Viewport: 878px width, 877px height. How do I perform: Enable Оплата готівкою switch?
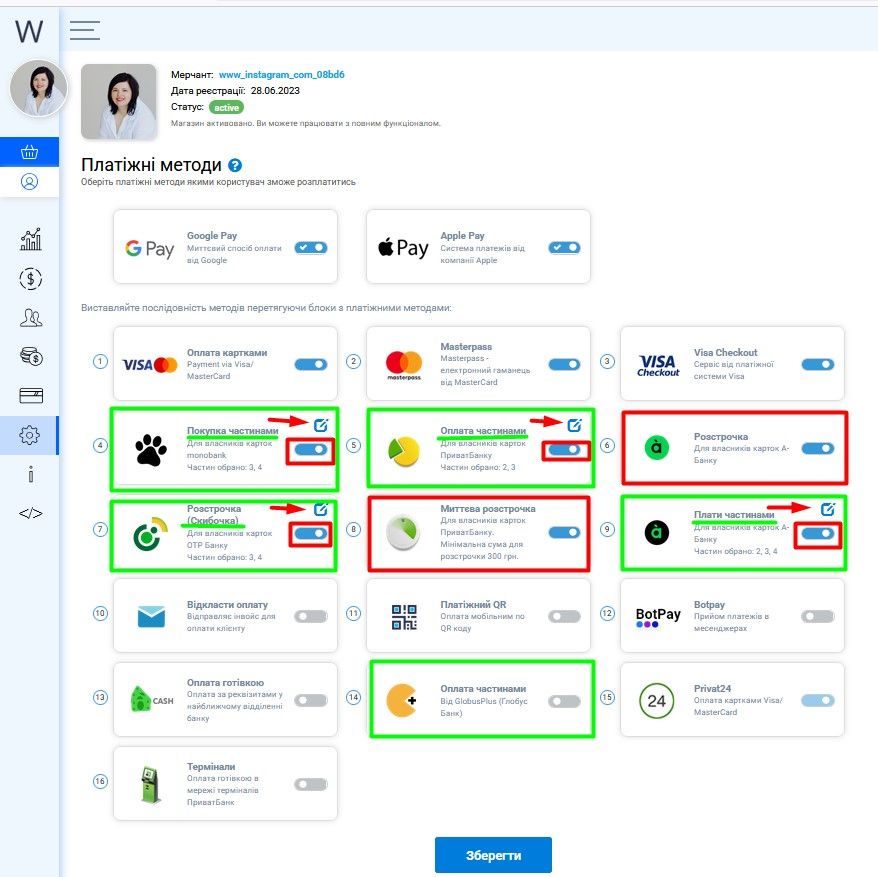click(311, 701)
